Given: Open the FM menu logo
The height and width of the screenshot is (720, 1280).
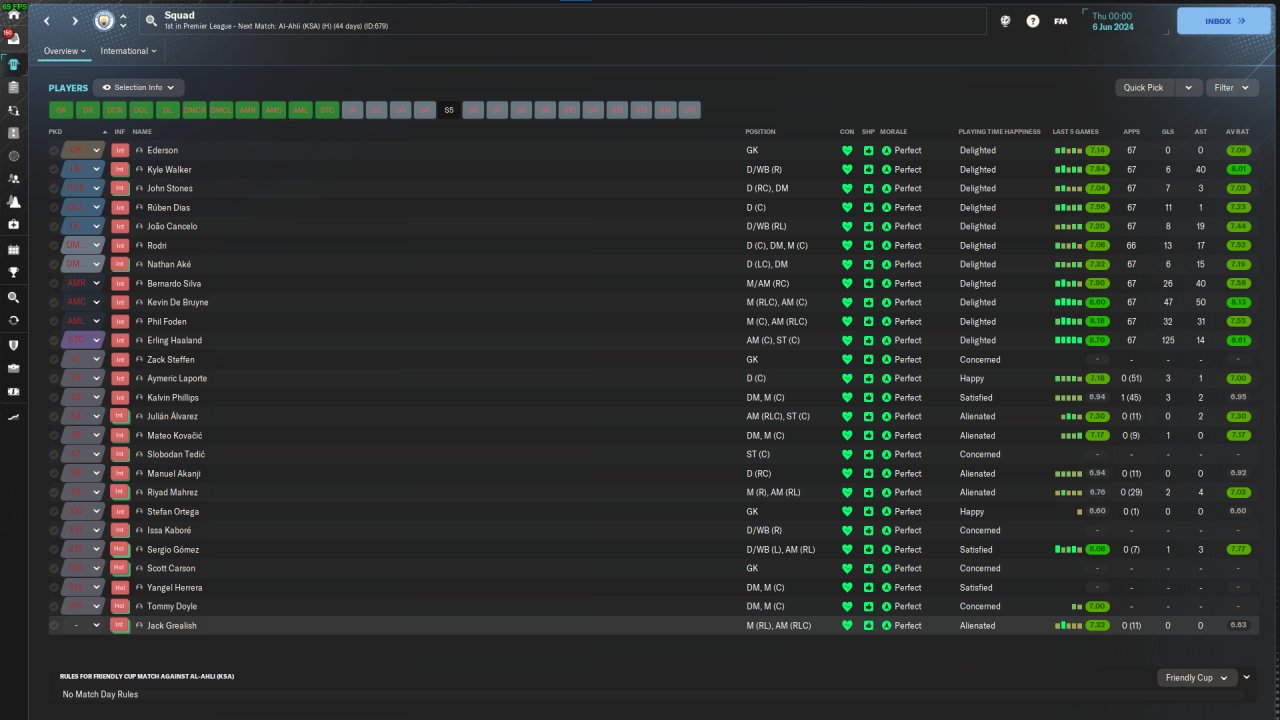Looking at the screenshot, I should tap(1060, 20).
